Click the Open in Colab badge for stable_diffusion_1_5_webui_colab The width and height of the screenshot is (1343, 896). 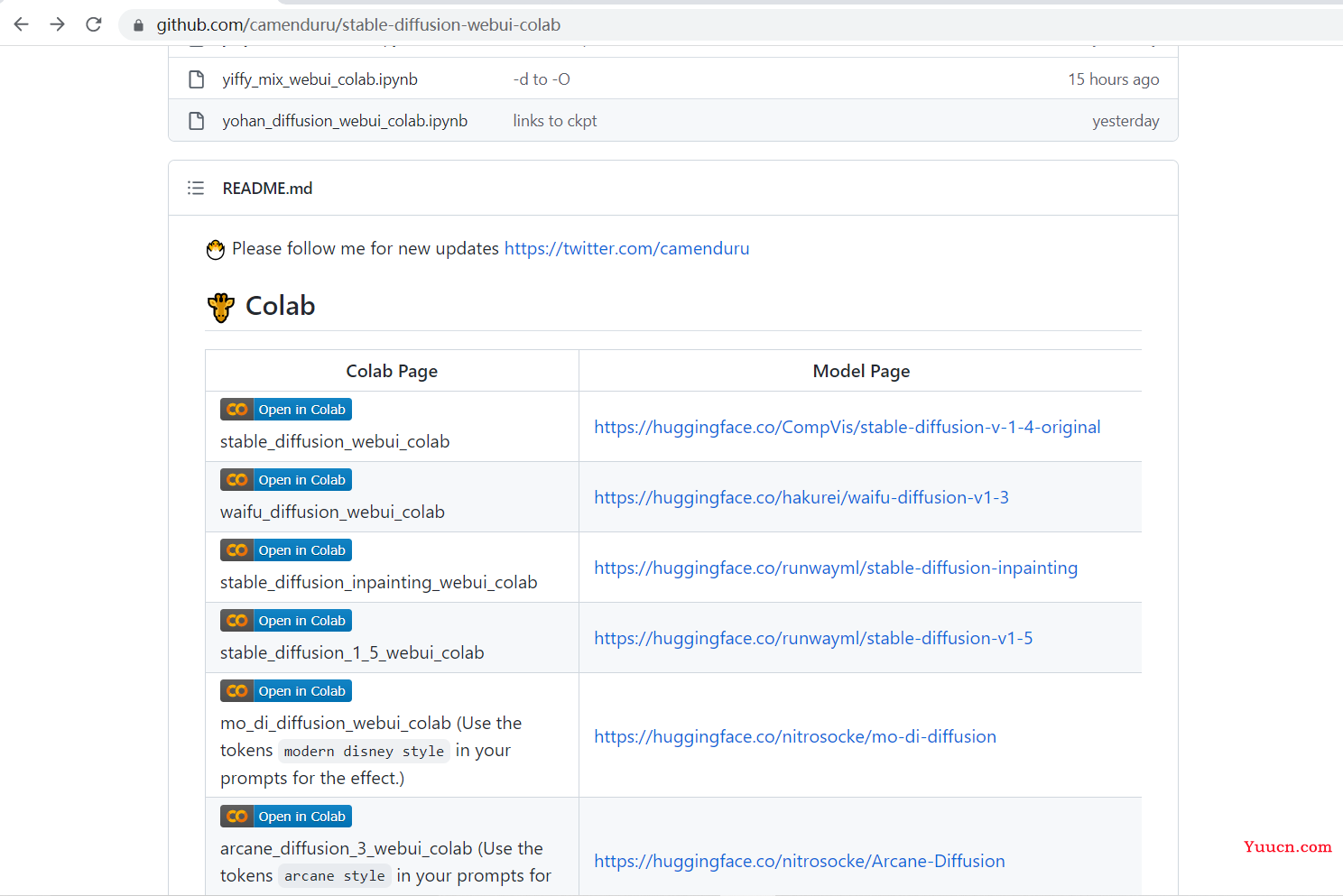pyautogui.click(x=286, y=621)
